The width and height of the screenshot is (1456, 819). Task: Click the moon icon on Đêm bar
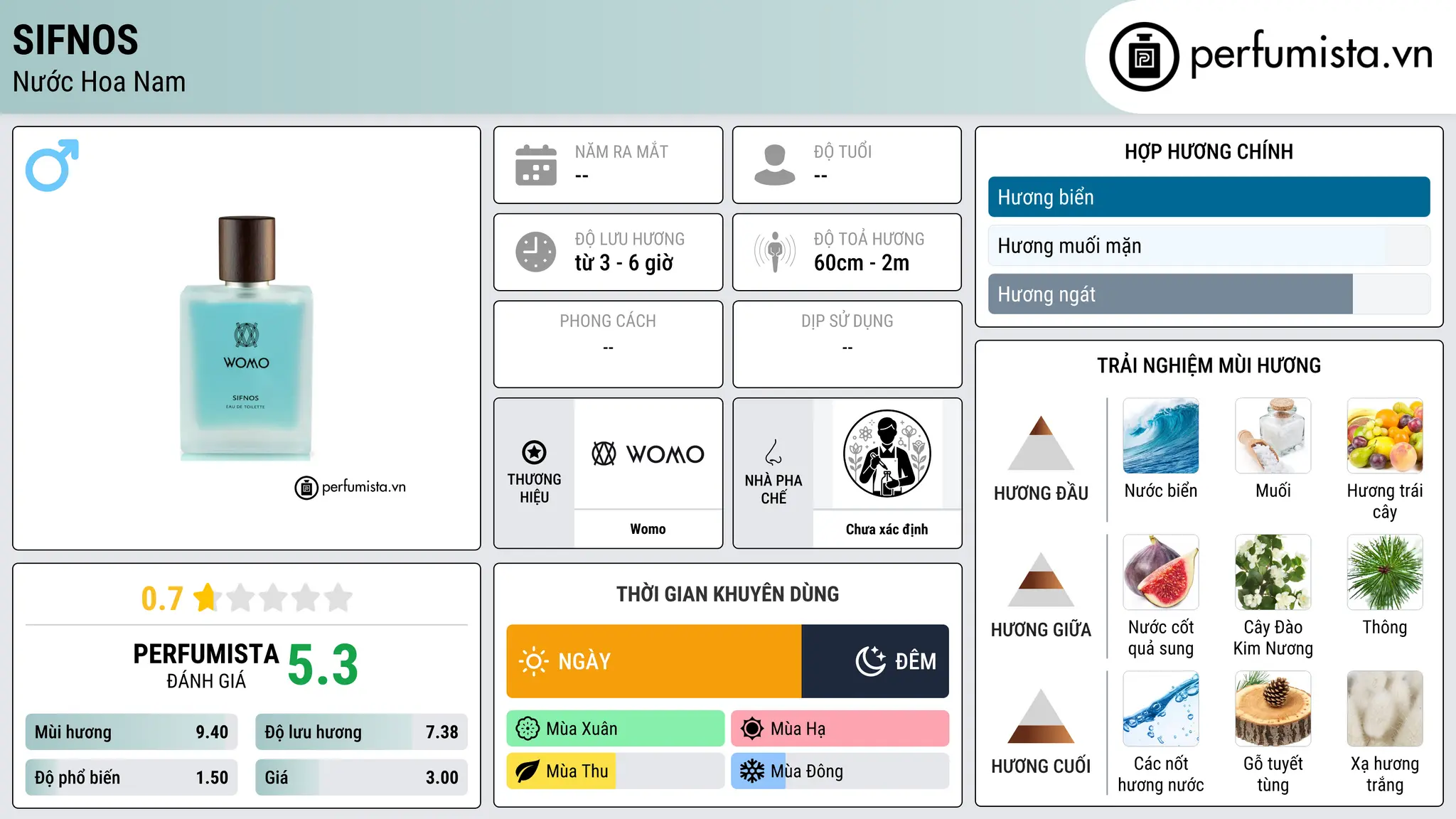pyautogui.click(x=871, y=661)
